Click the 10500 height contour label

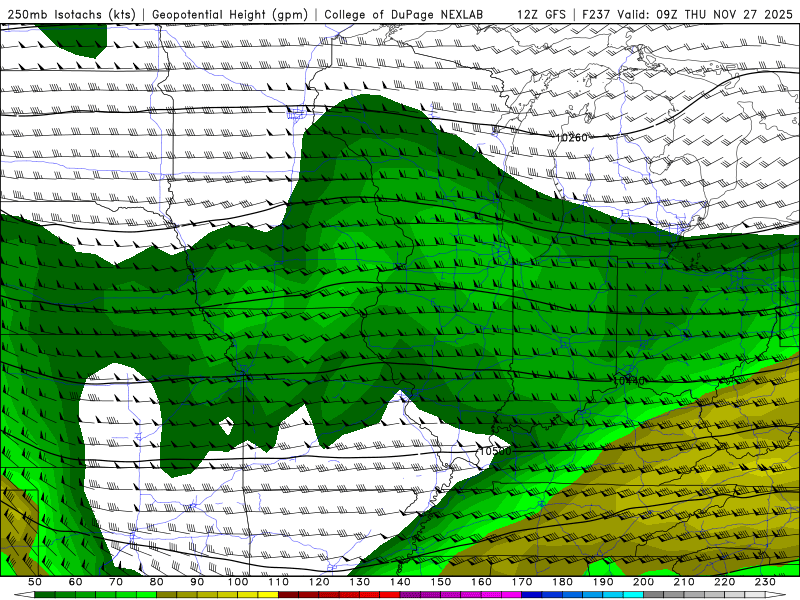[495, 451]
